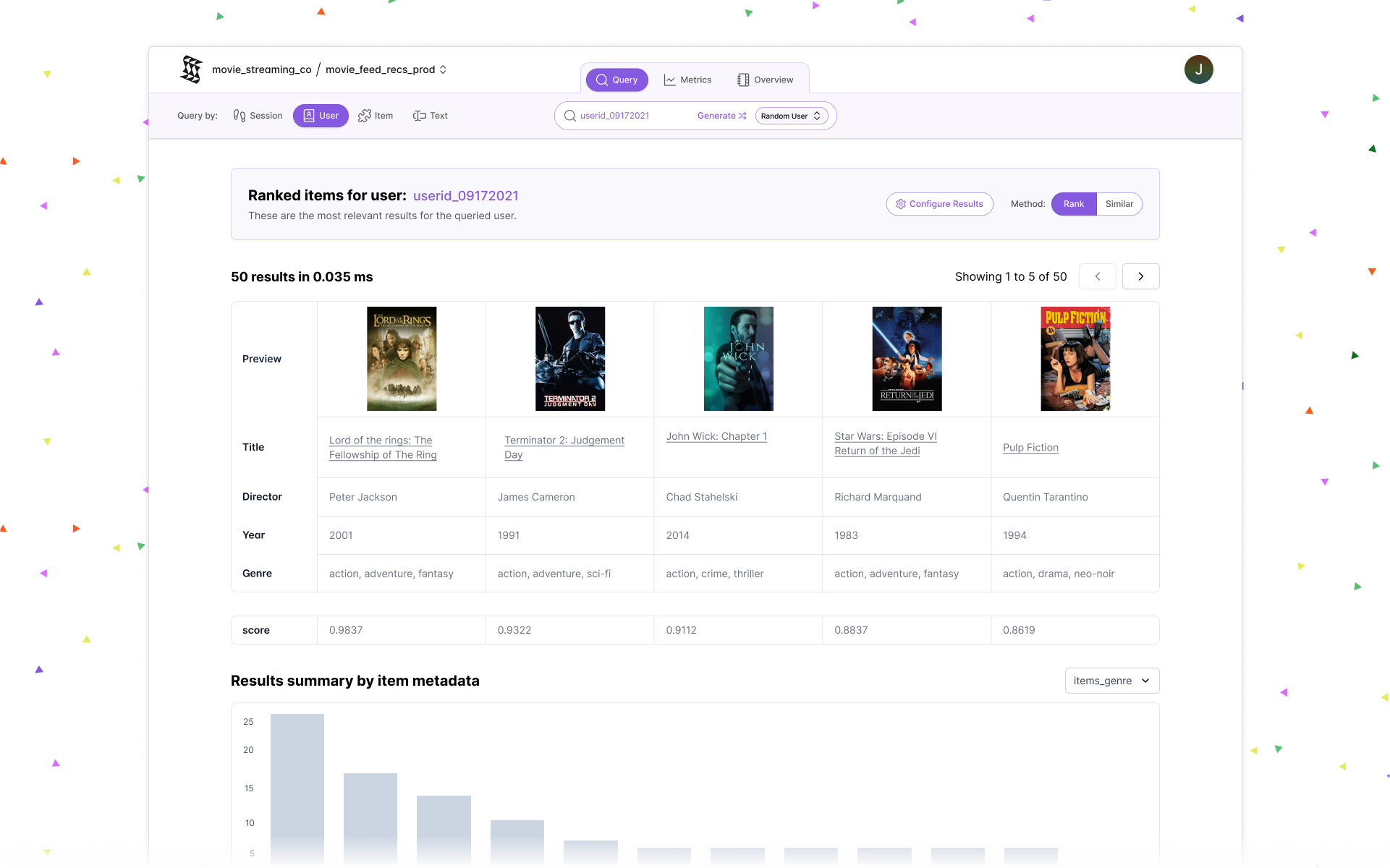Screen dimensions: 1390x868
Task: Open Star Wars Return of the Jedi link
Action: click(886, 443)
